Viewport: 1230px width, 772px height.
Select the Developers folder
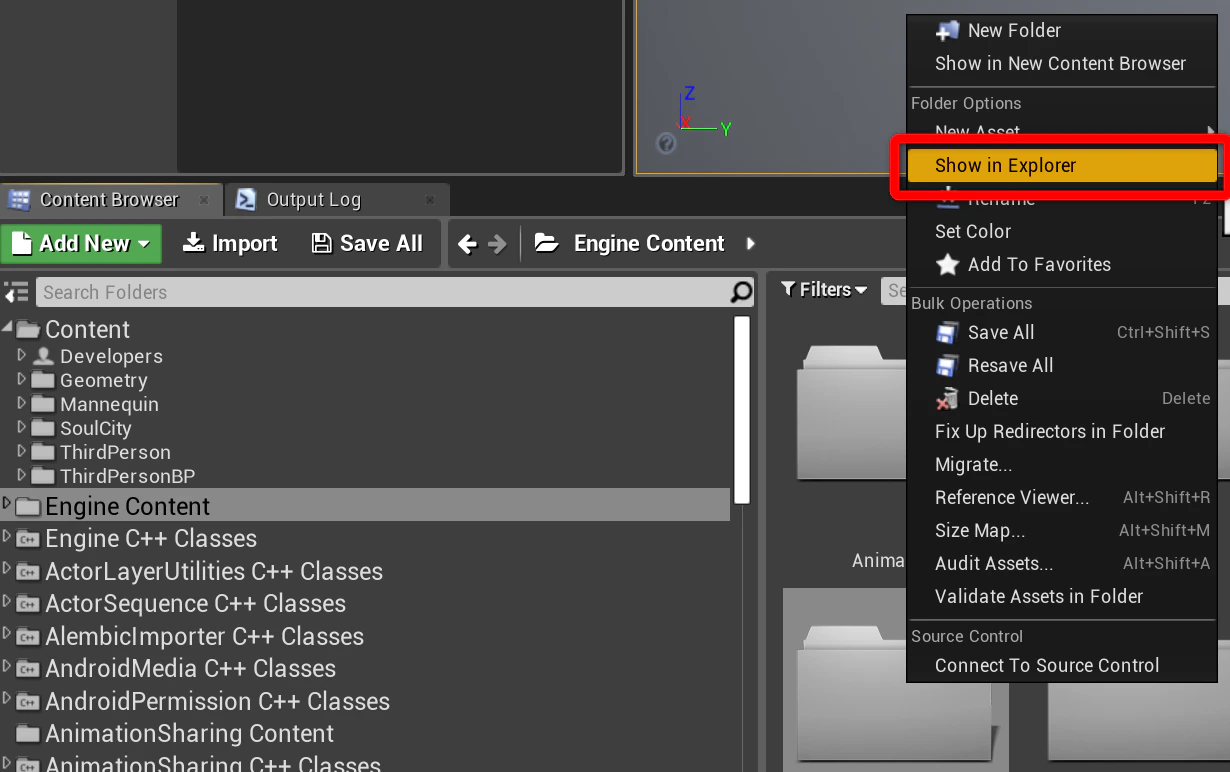tap(111, 356)
